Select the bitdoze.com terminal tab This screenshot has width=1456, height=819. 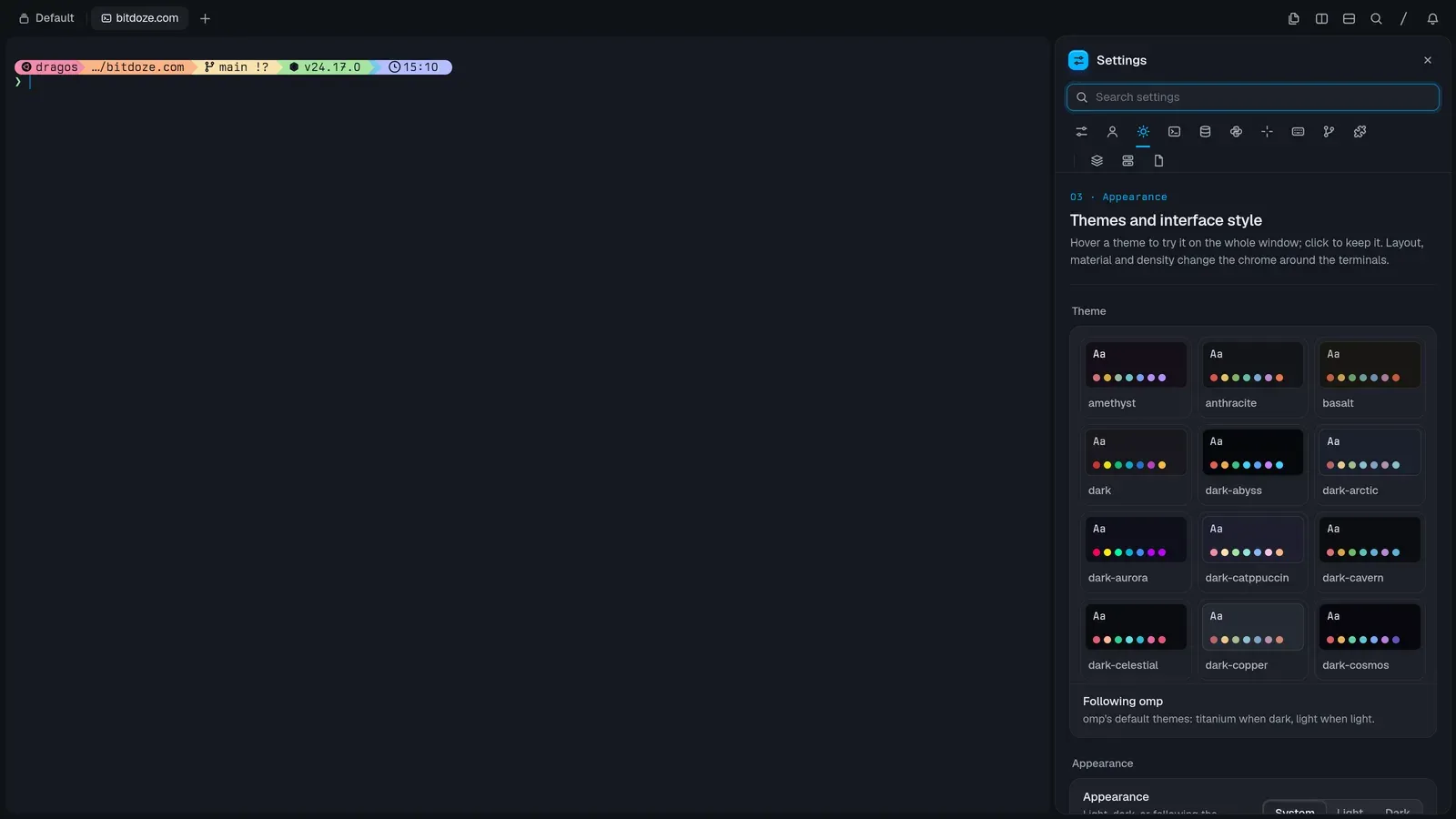coord(139,18)
